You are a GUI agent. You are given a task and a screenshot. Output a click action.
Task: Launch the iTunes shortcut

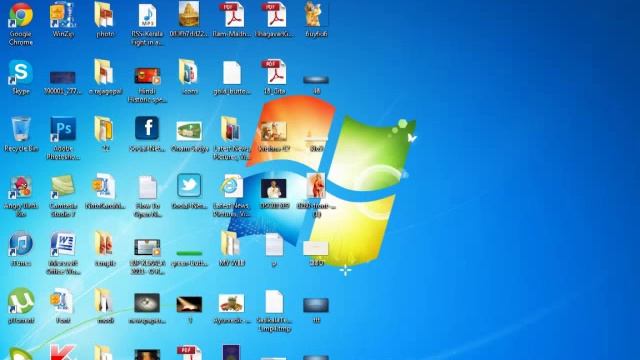pos(20,244)
